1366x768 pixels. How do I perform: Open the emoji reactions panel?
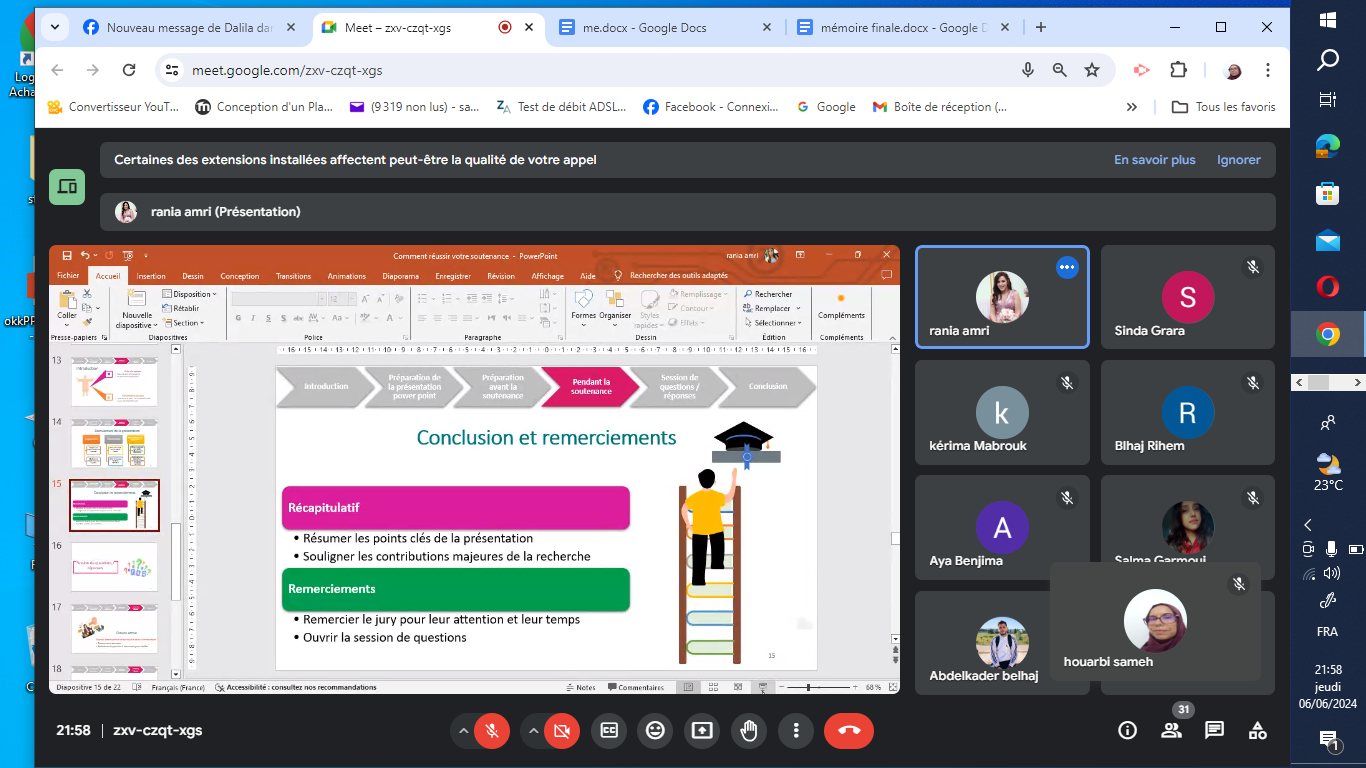point(655,731)
